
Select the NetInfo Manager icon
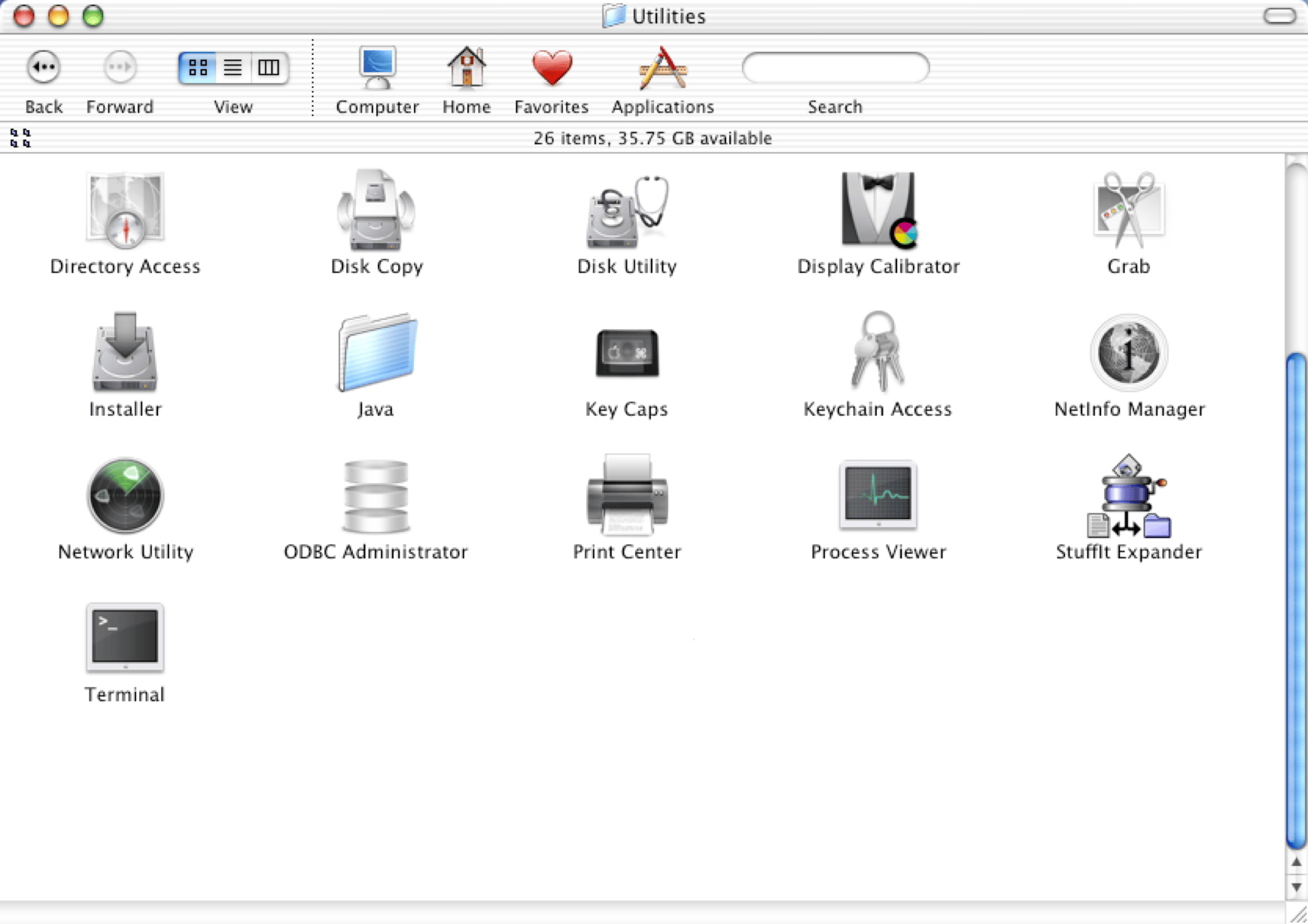(x=1128, y=352)
